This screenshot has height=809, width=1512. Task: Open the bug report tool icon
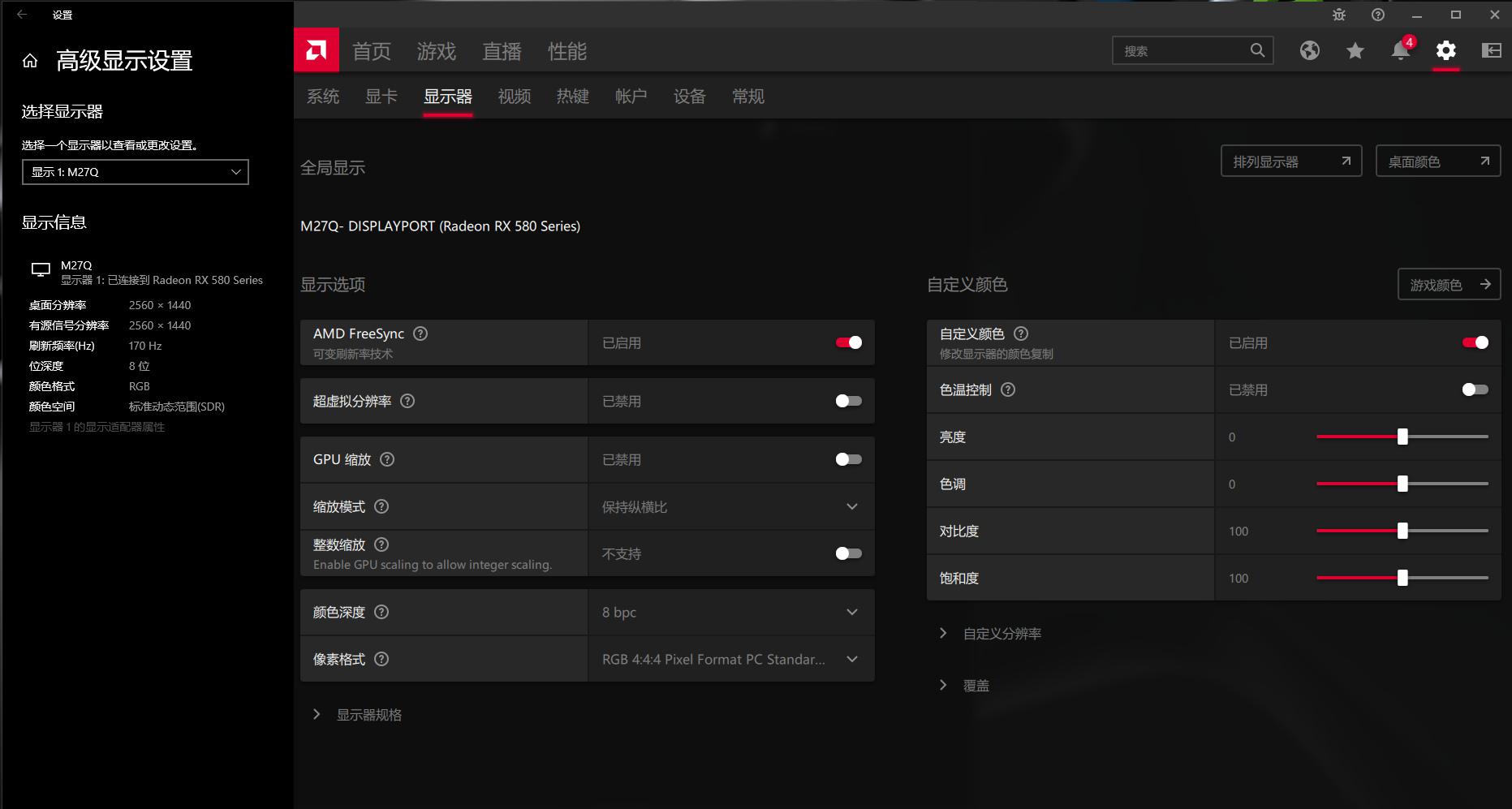pos(1339,15)
